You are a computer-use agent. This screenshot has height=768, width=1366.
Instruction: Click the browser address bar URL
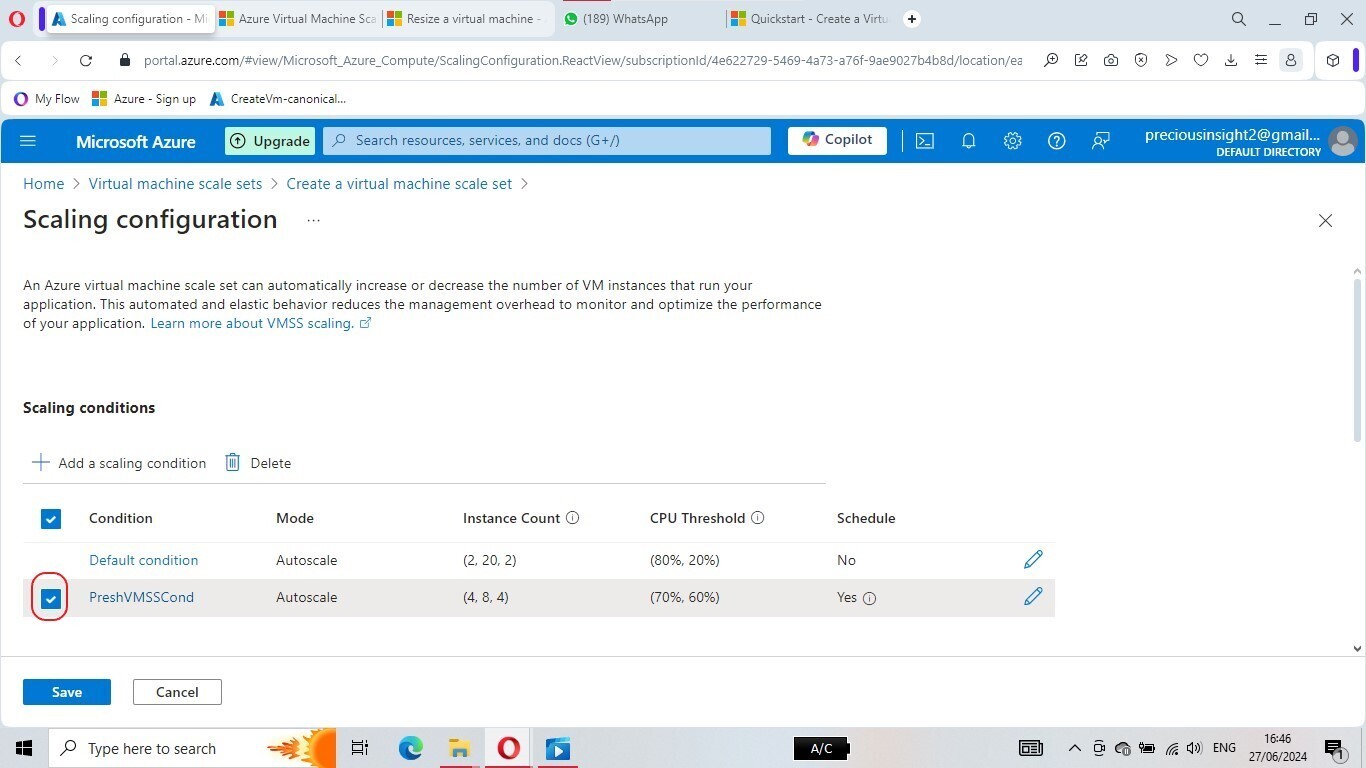(x=583, y=60)
